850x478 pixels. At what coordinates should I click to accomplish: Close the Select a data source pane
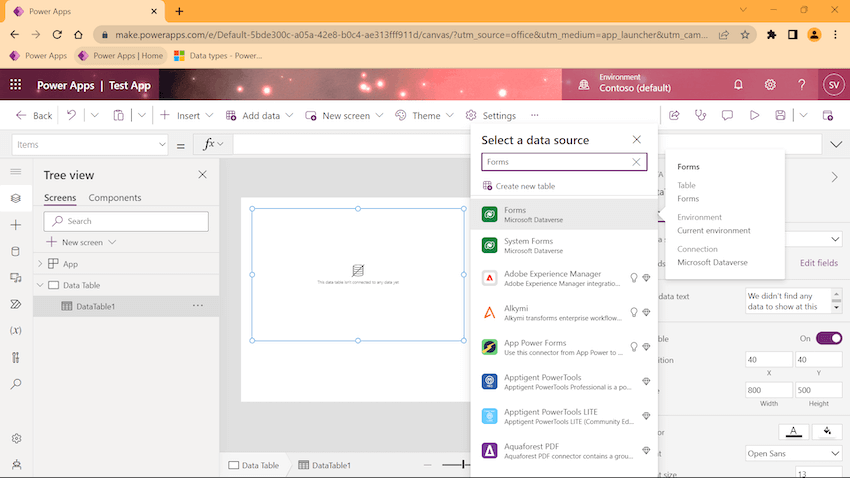(x=636, y=139)
